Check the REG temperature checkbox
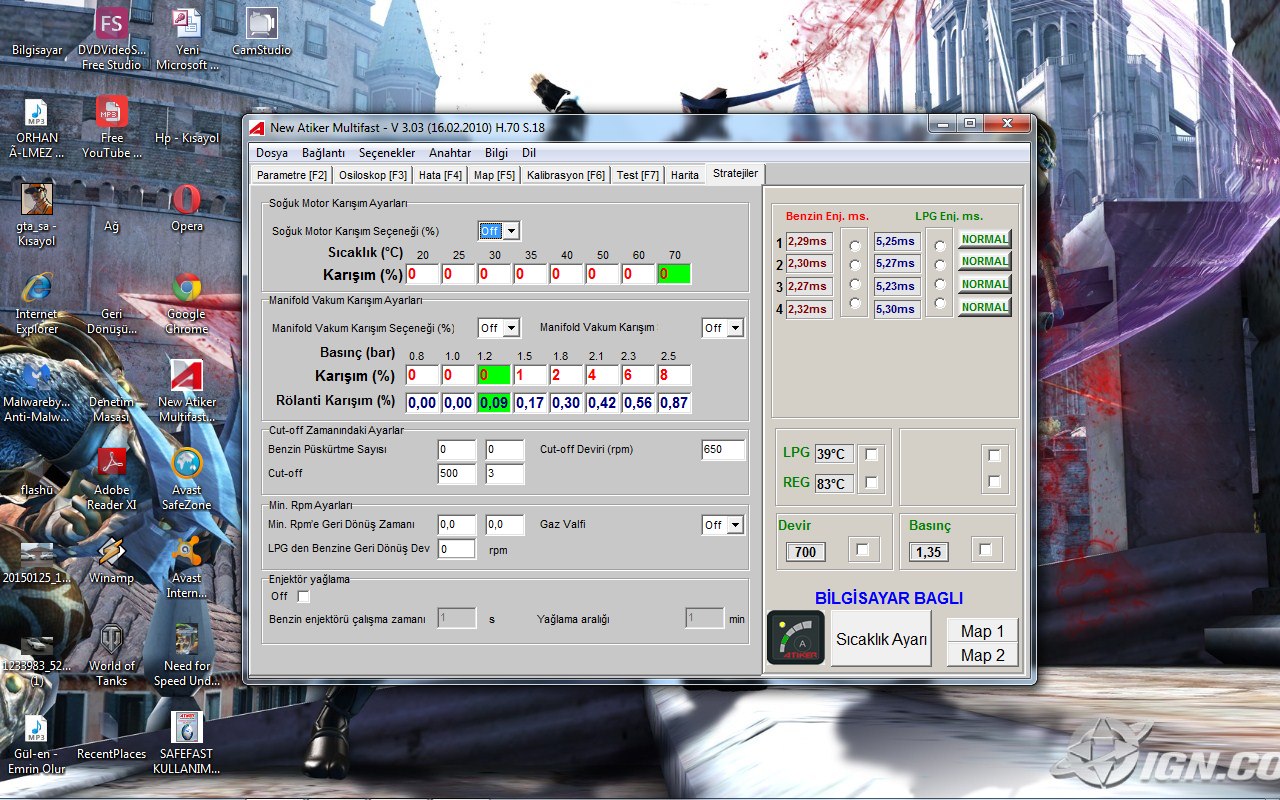 871,482
